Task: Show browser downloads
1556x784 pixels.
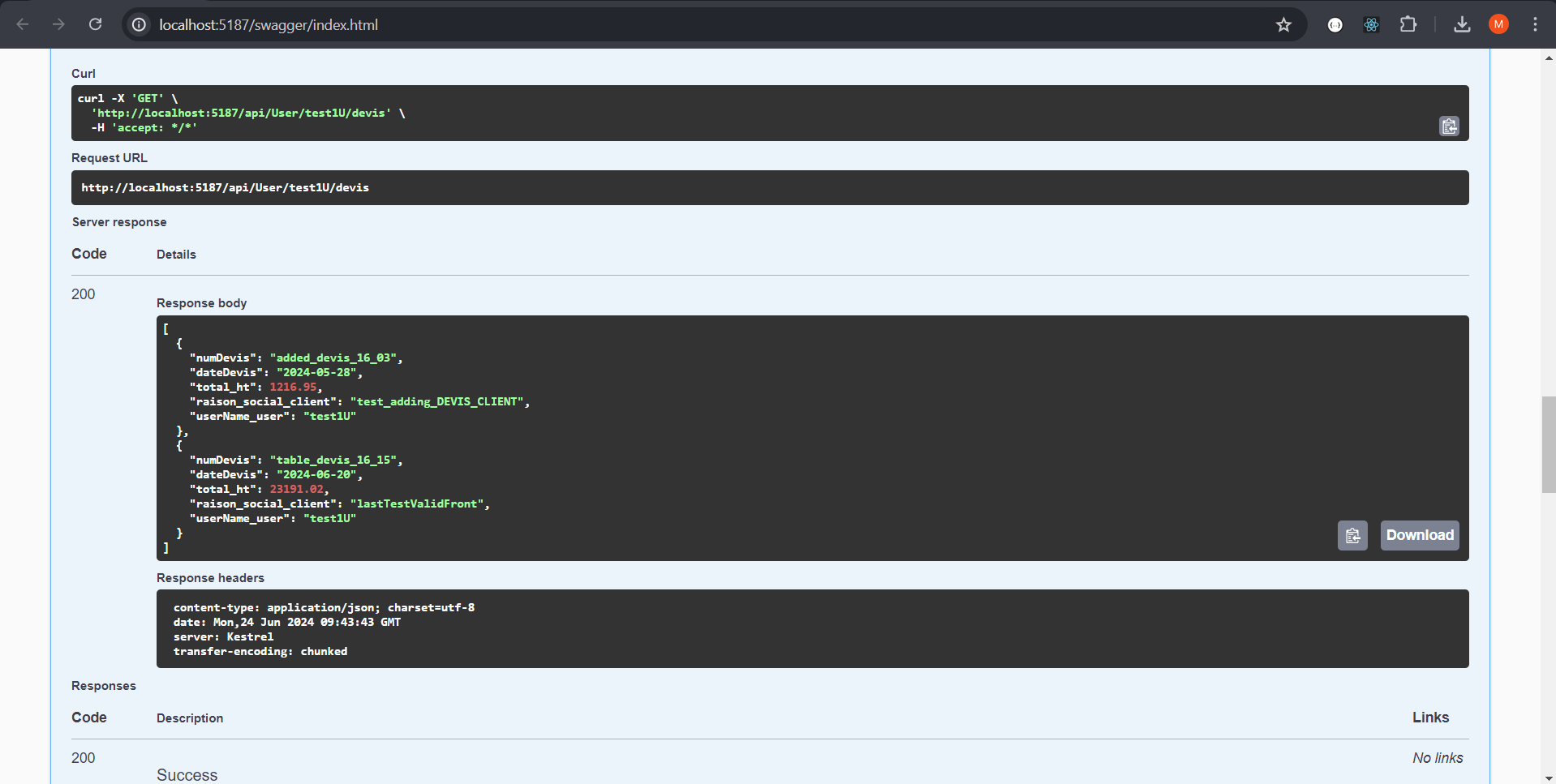Action: click(1462, 25)
